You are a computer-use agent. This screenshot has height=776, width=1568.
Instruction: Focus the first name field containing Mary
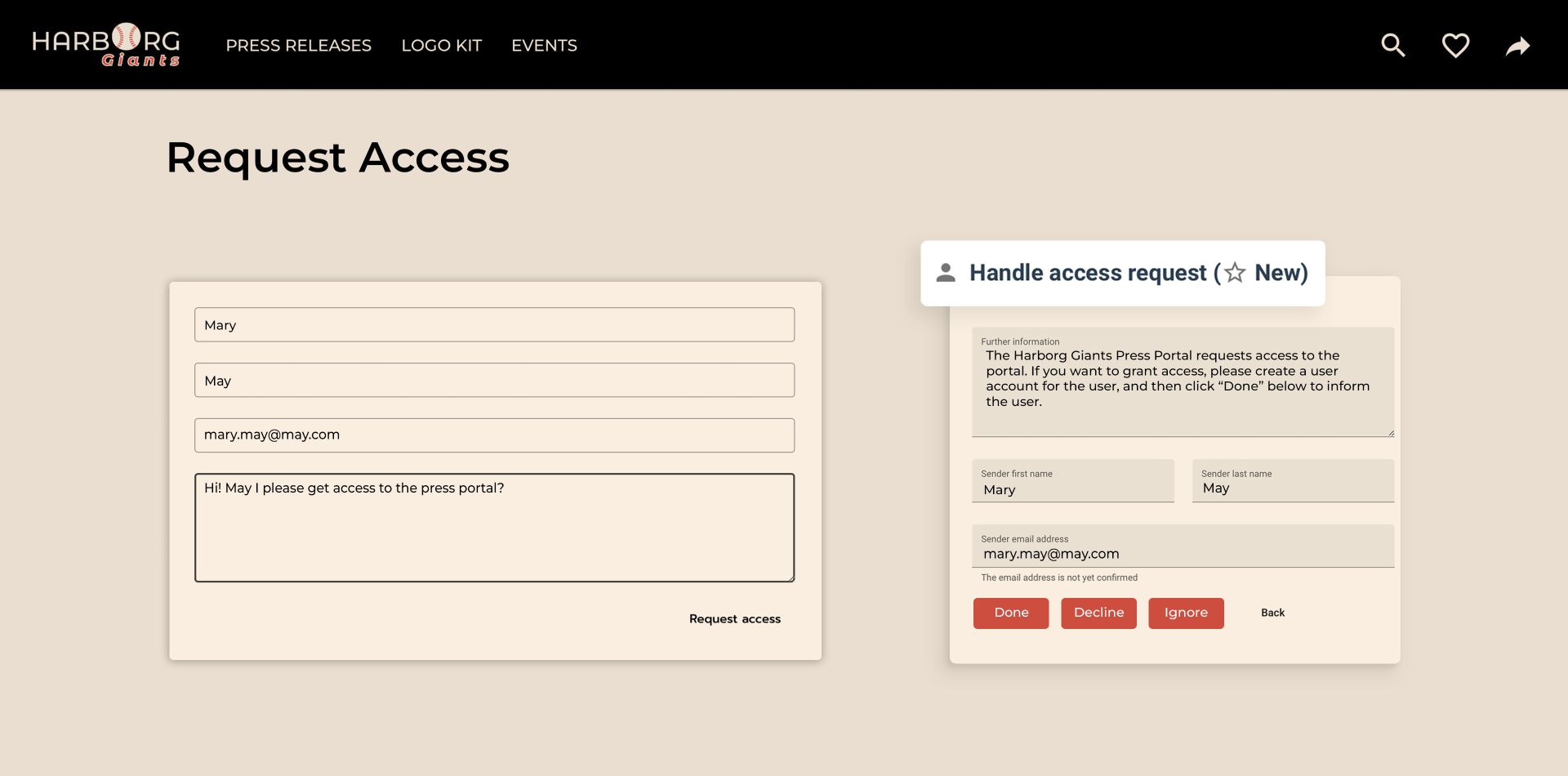click(x=494, y=324)
